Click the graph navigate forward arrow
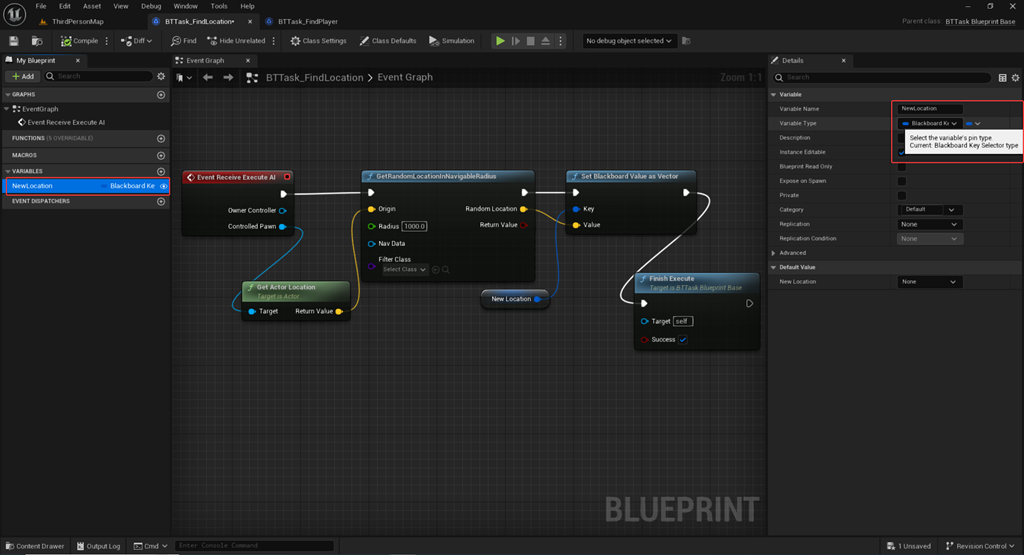Screen dimensions: 1024x555 (228, 78)
